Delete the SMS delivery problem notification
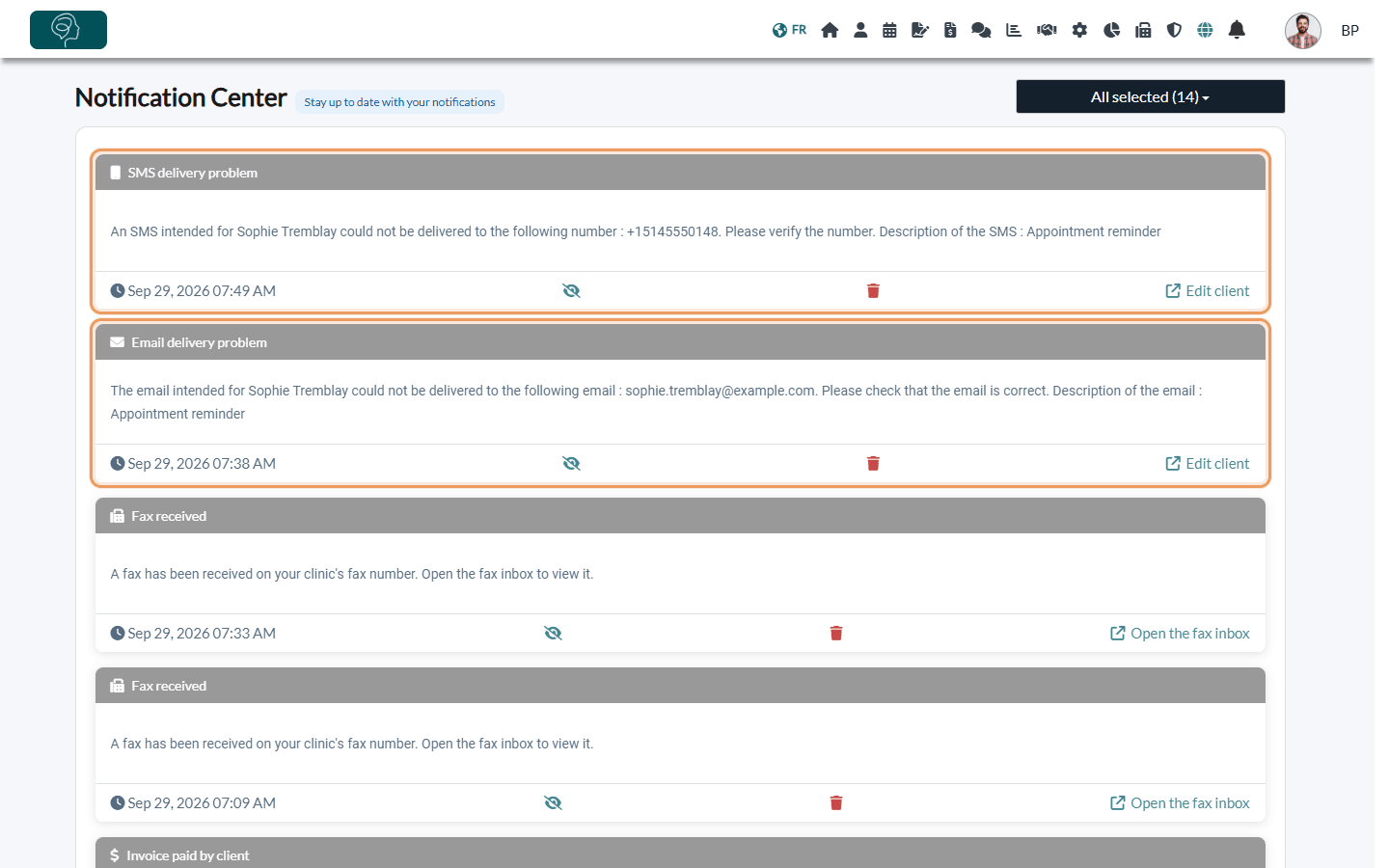This screenshot has height=868, width=1389. [873, 291]
